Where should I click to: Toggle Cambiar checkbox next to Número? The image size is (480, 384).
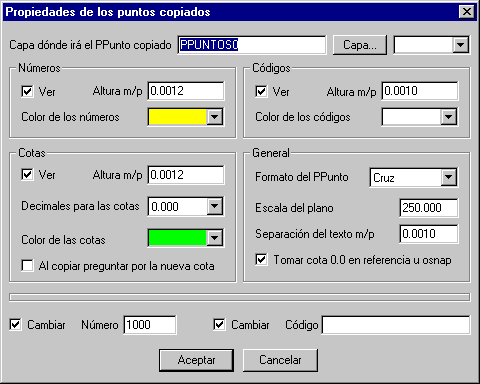pyautogui.click(x=16, y=325)
